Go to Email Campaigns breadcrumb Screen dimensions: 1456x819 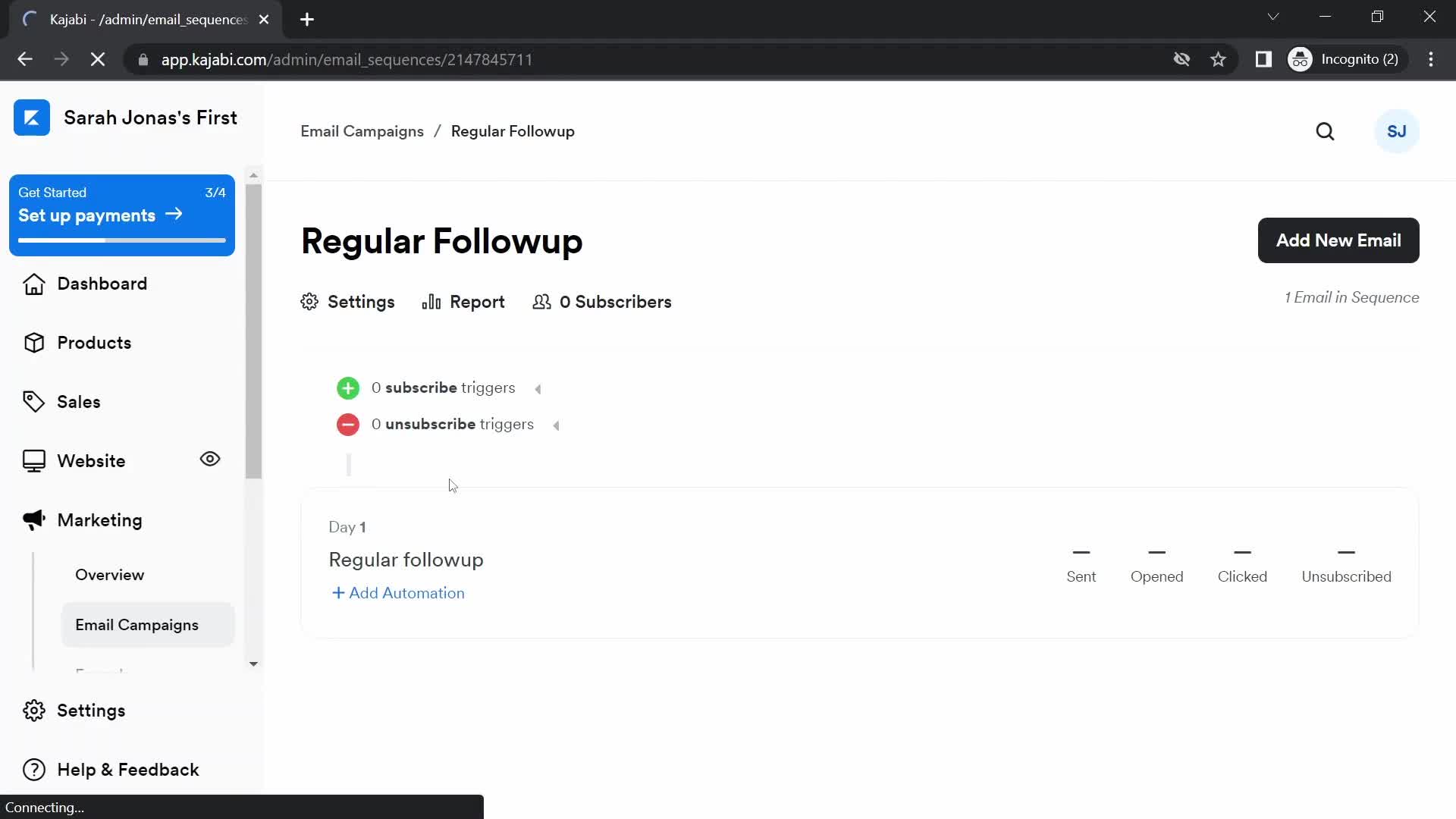[362, 131]
